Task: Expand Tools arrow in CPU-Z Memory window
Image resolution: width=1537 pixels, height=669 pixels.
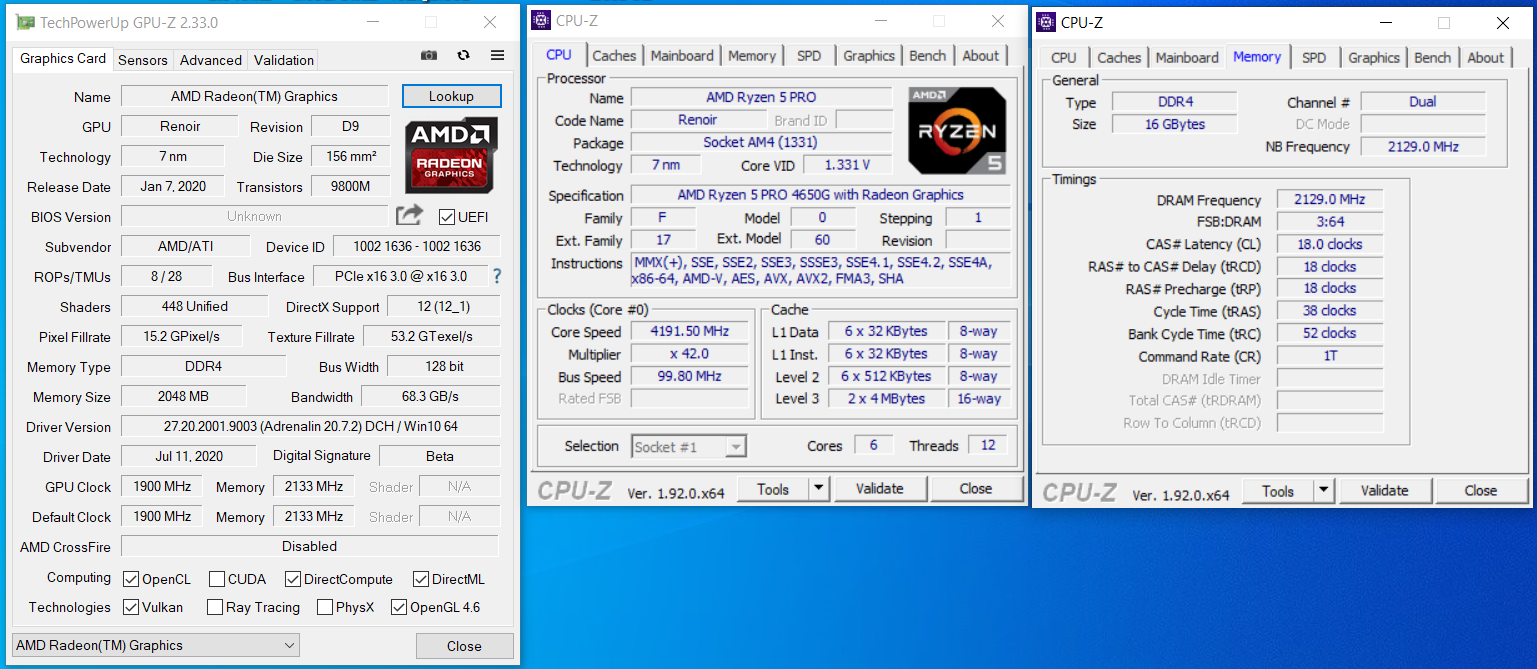Action: (1324, 491)
